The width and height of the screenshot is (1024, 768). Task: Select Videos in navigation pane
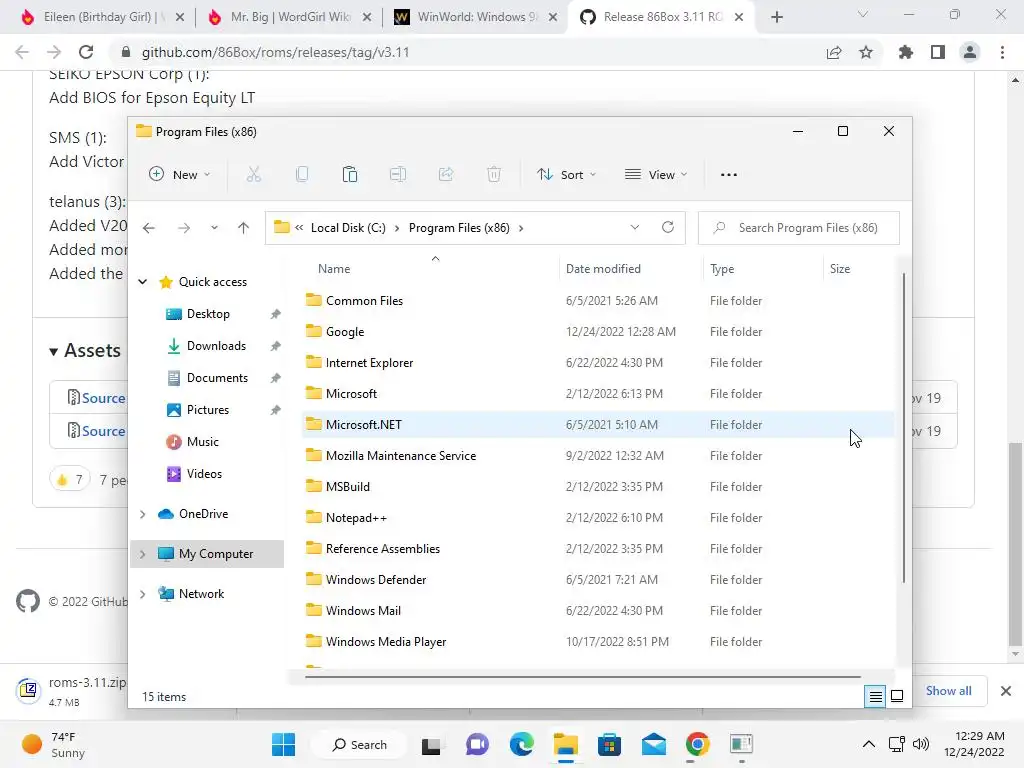[204, 474]
